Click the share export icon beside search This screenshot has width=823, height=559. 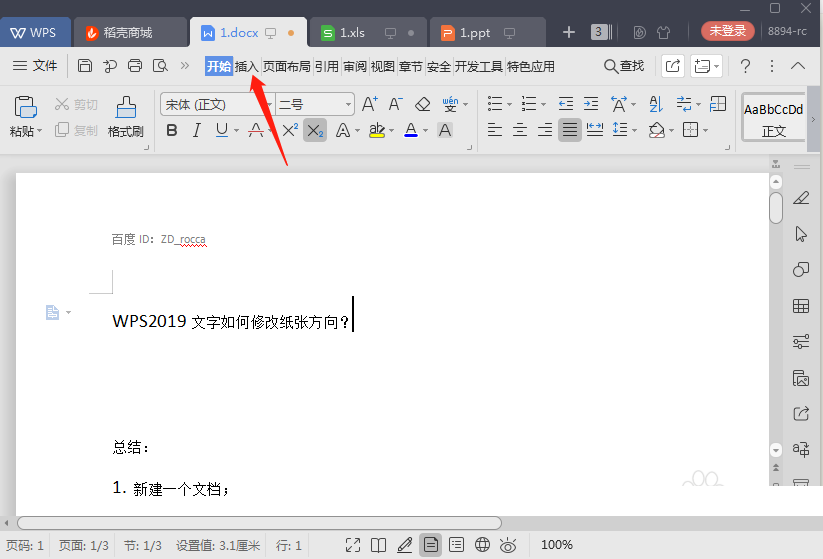tap(672, 66)
